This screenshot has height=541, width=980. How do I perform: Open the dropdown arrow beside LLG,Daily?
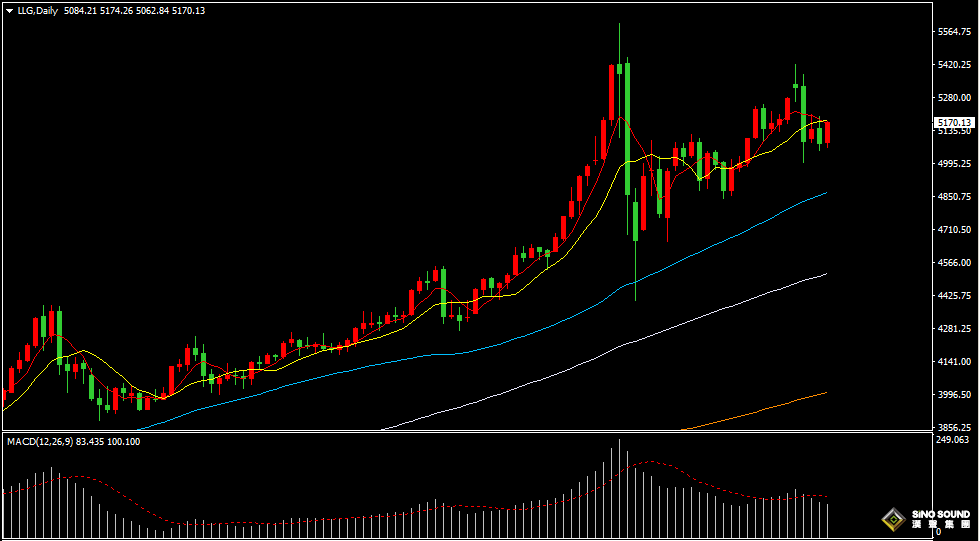(9, 10)
